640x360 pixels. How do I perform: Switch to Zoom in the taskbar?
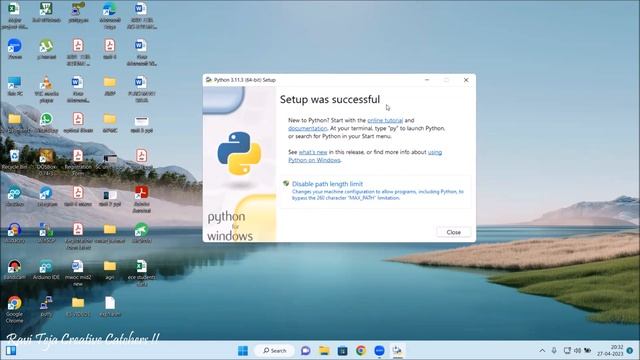[379, 351]
